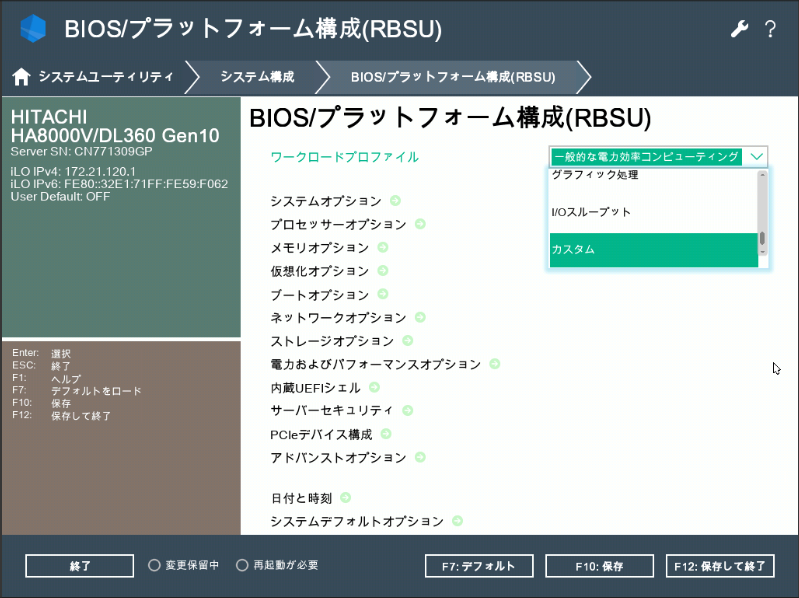Click arrow icon beside PCIeデバイス構成
799x598 pixels.
(x=386, y=434)
